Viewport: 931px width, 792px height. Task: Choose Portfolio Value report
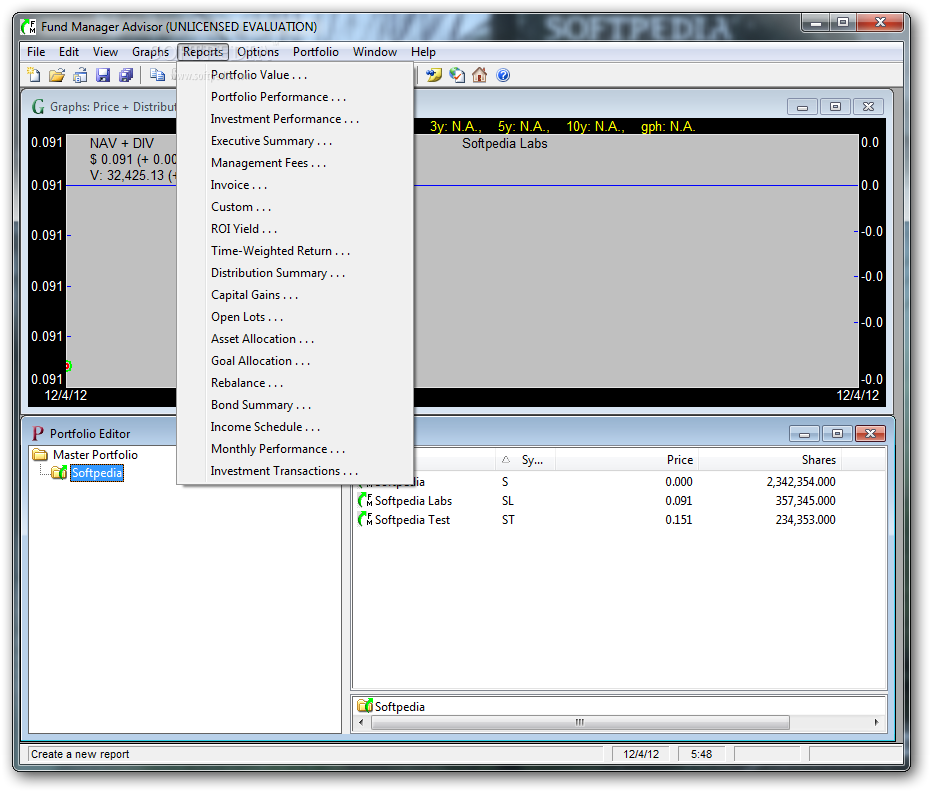294,75
